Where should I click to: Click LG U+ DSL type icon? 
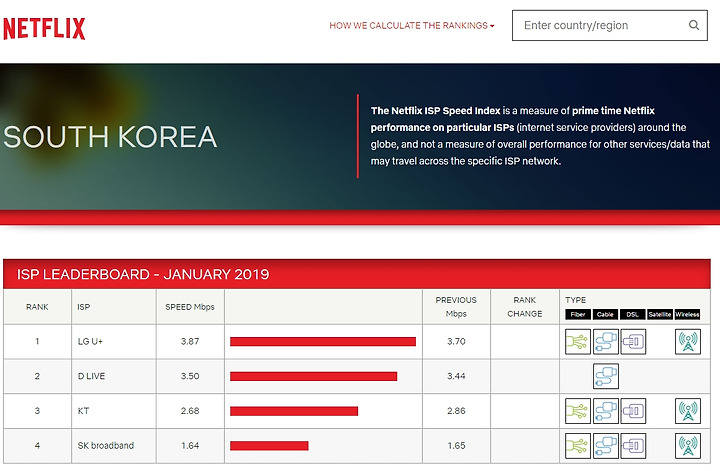633,342
